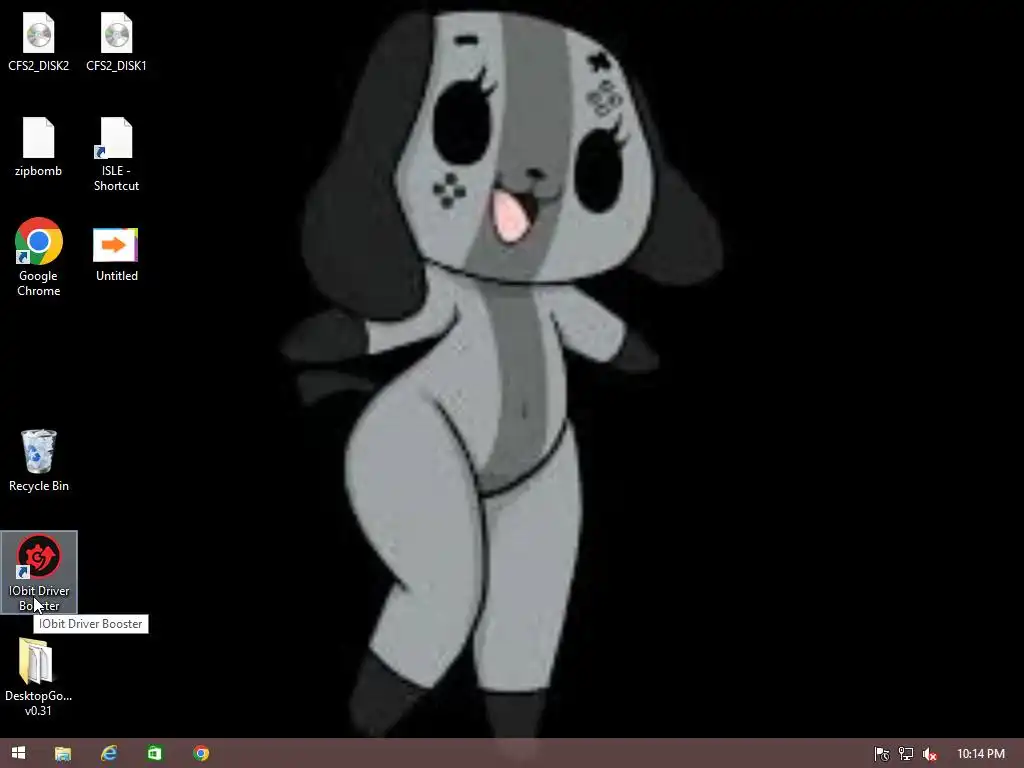Launch Chrome from the taskbar
The height and width of the screenshot is (768, 1024).
[x=201, y=753]
